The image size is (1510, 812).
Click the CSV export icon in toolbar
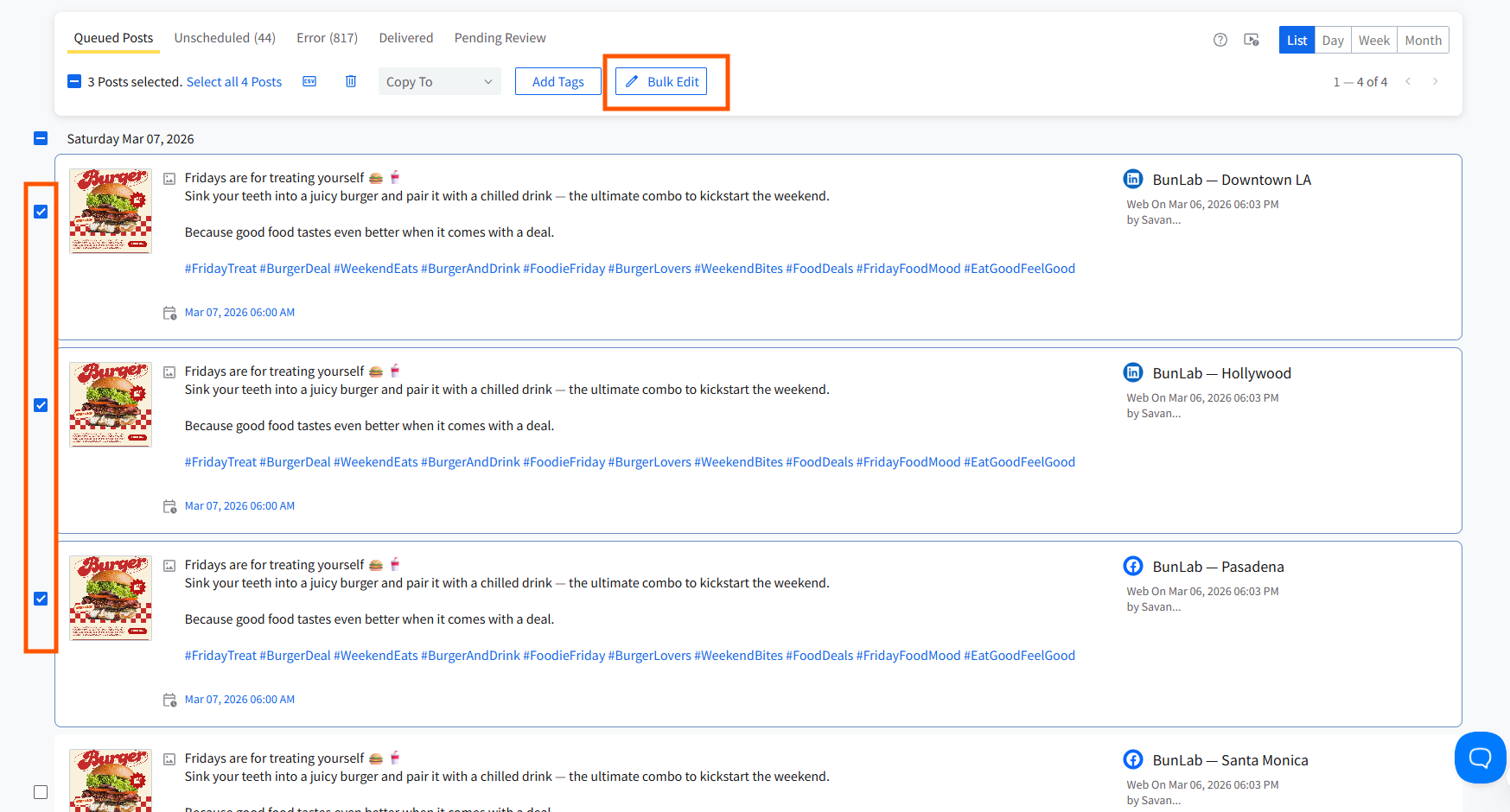(x=309, y=81)
